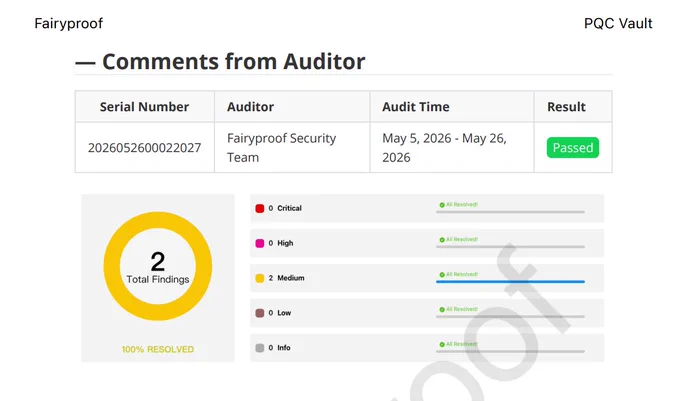The width and height of the screenshot is (680, 401).
Task: Click the green check icon in Critical row
Action: click(442, 205)
